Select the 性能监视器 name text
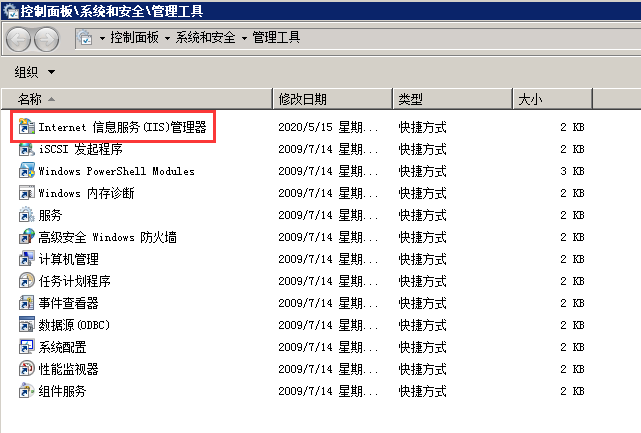The height and width of the screenshot is (433, 641). point(68,370)
